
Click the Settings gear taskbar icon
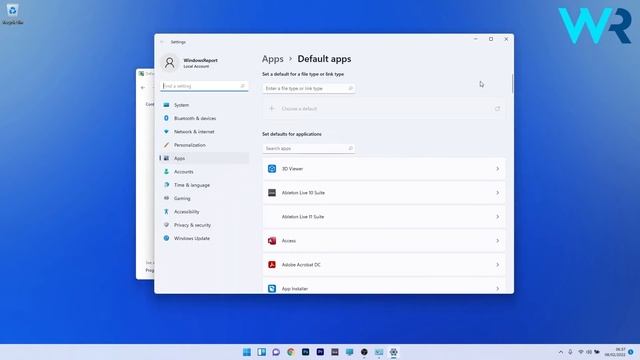393,352
